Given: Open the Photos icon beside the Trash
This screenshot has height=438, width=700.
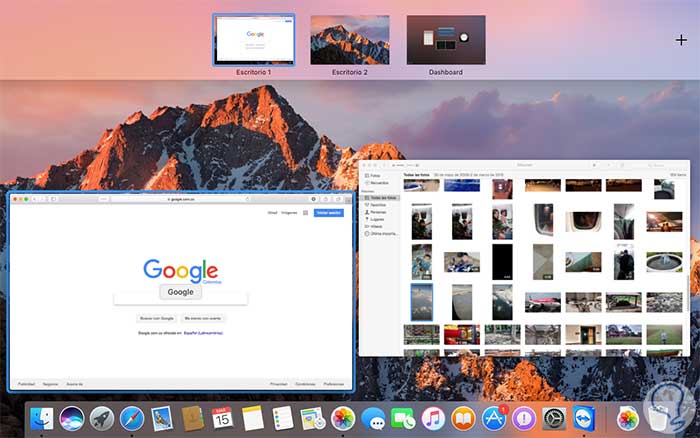Looking at the screenshot, I should [x=628, y=419].
